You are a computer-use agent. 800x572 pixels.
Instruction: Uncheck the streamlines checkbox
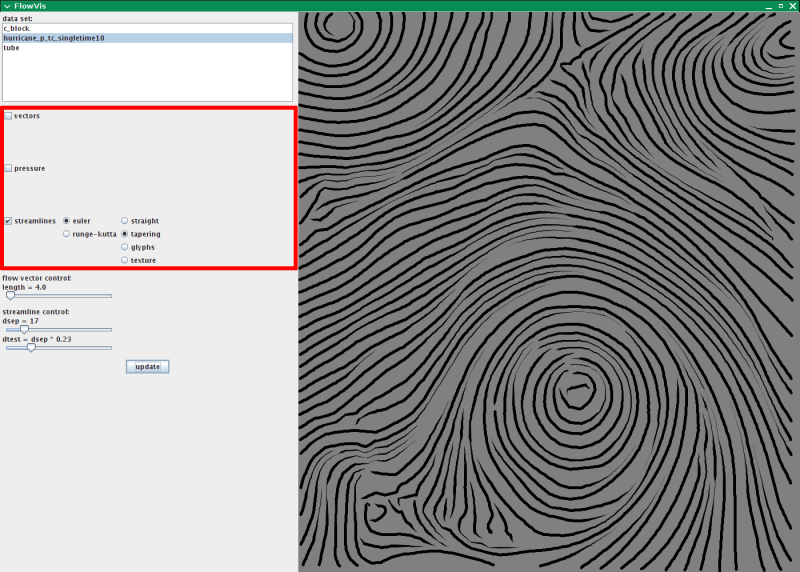tap(9, 221)
